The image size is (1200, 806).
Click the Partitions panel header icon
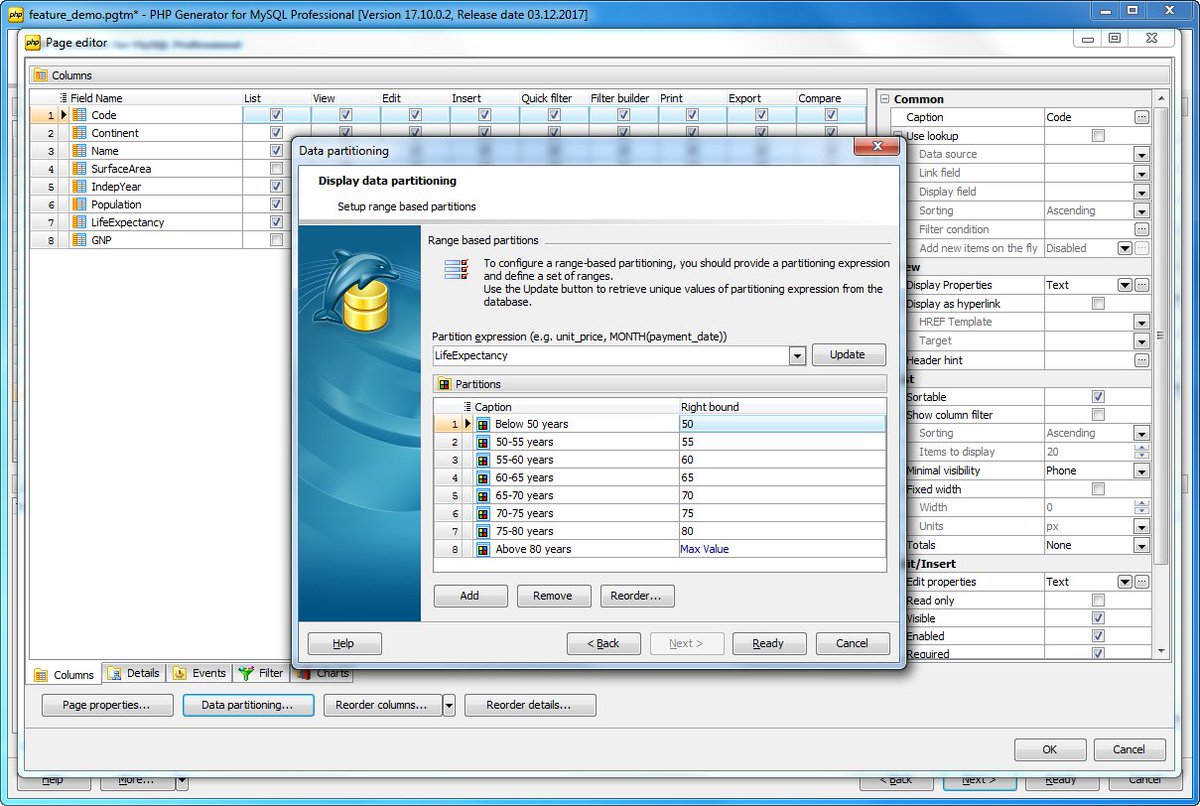click(445, 384)
